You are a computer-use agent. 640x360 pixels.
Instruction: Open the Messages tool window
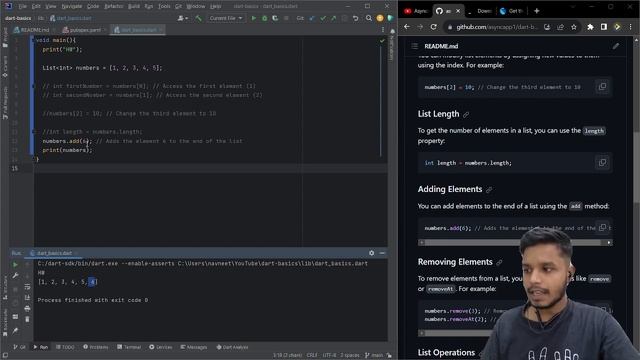point(193,347)
